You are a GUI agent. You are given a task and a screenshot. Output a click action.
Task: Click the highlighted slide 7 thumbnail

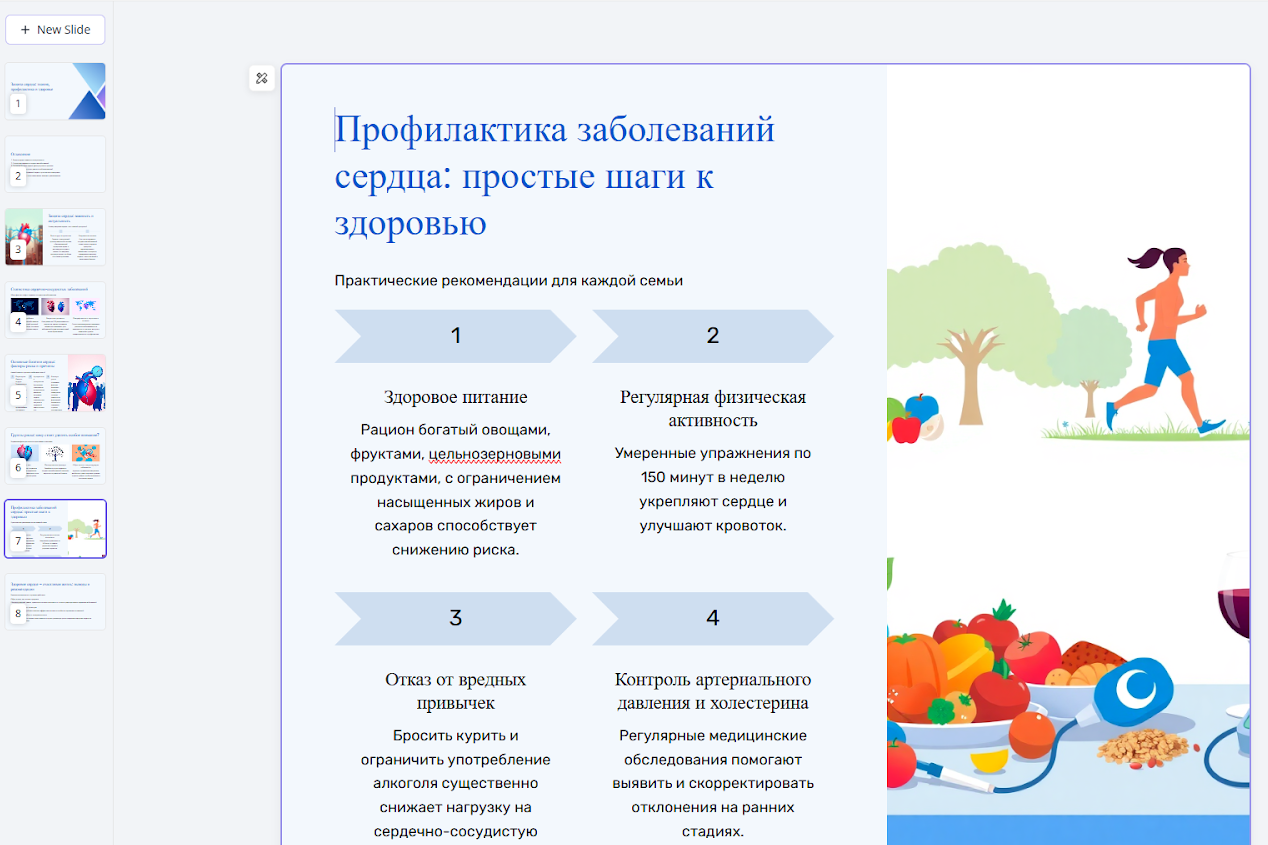(x=55, y=529)
